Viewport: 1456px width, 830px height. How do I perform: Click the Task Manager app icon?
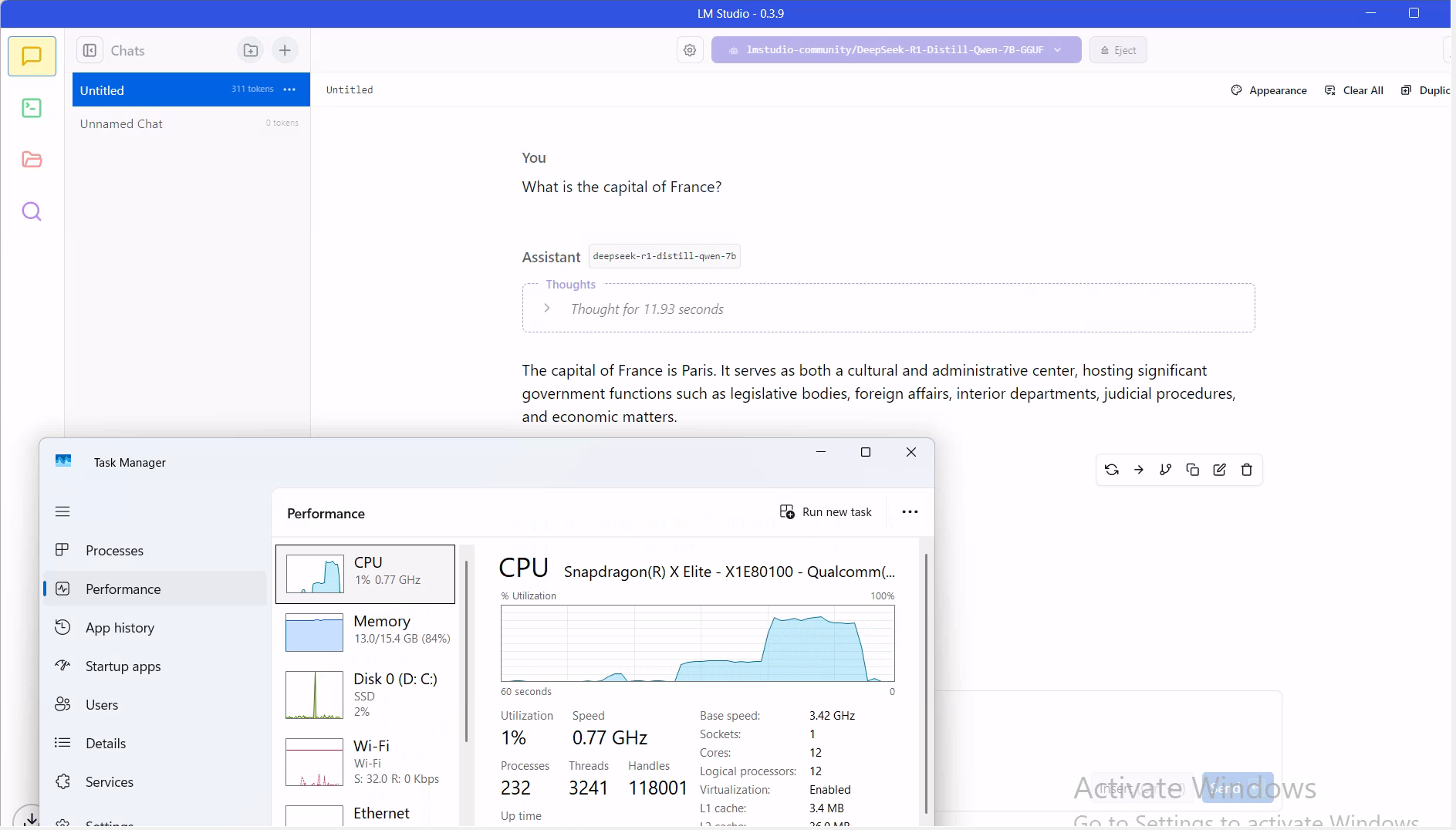click(x=63, y=461)
